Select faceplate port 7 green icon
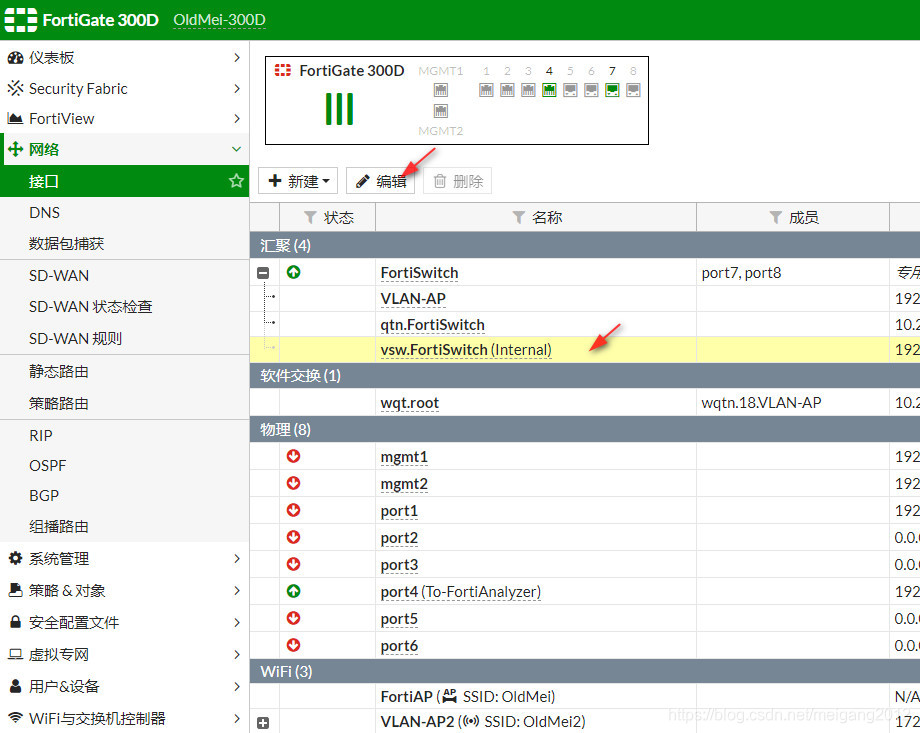The width and height of the screenshot is (920, 733). pos(612,90)
